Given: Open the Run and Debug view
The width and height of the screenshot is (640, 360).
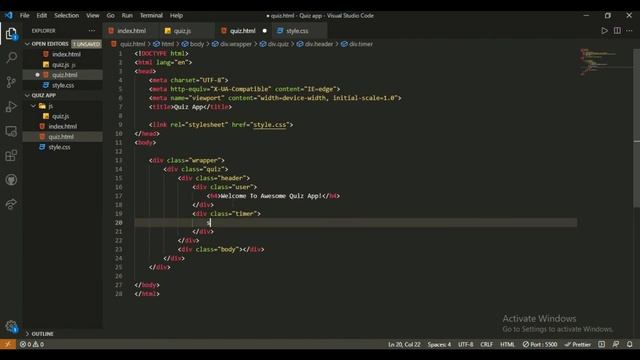Looking at the screenshot, I should pos(11,107).
